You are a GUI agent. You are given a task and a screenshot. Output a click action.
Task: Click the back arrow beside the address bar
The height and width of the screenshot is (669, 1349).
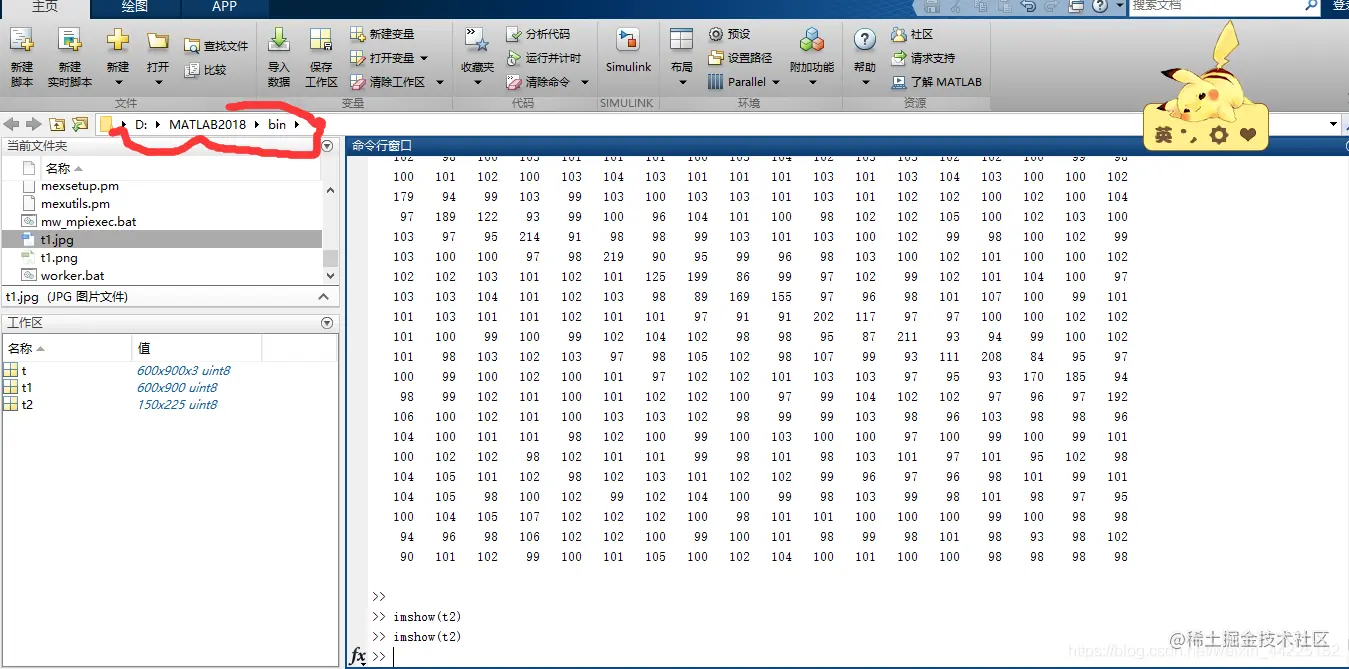point(12,124)
